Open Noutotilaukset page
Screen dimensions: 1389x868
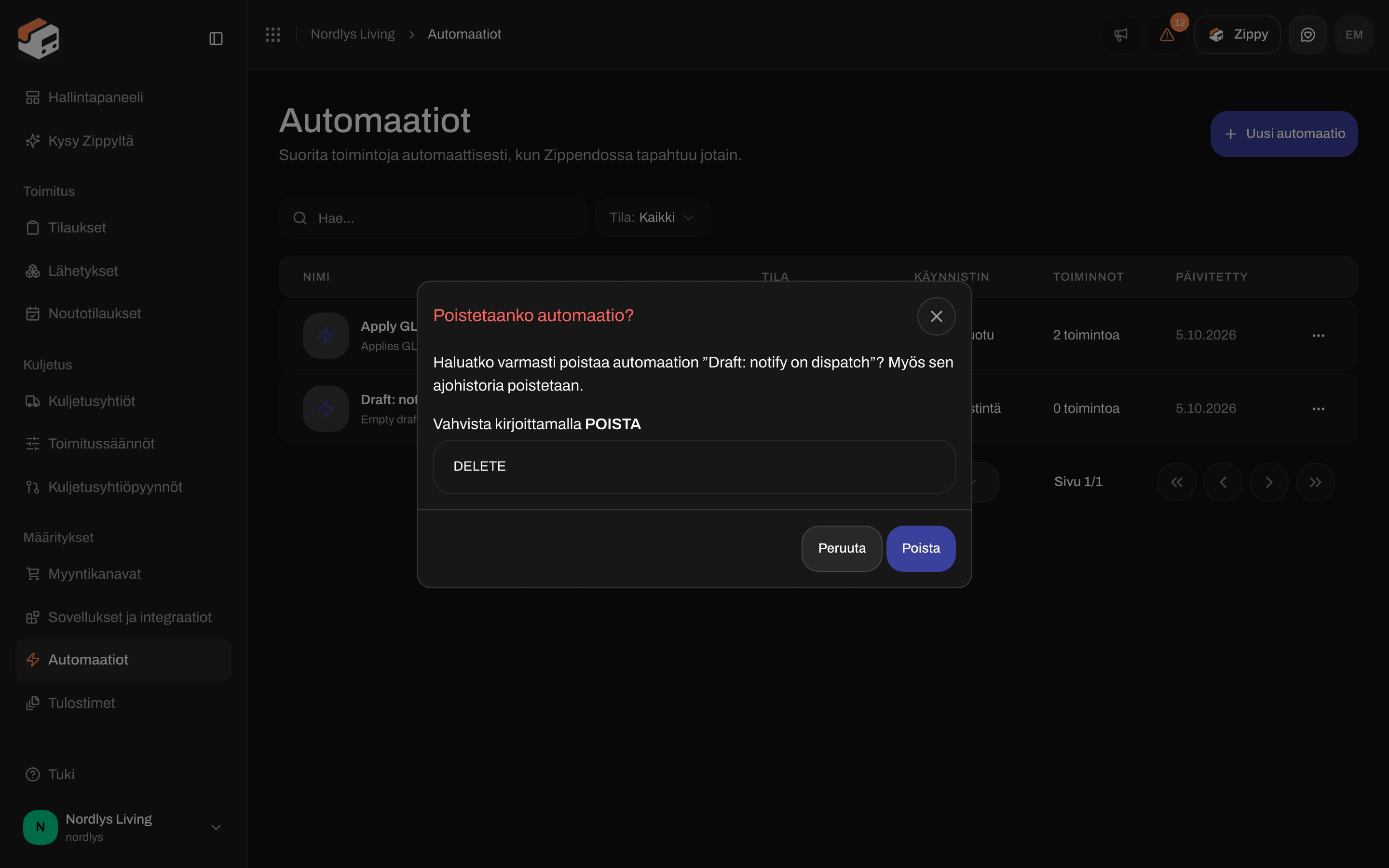click(123, 313)
